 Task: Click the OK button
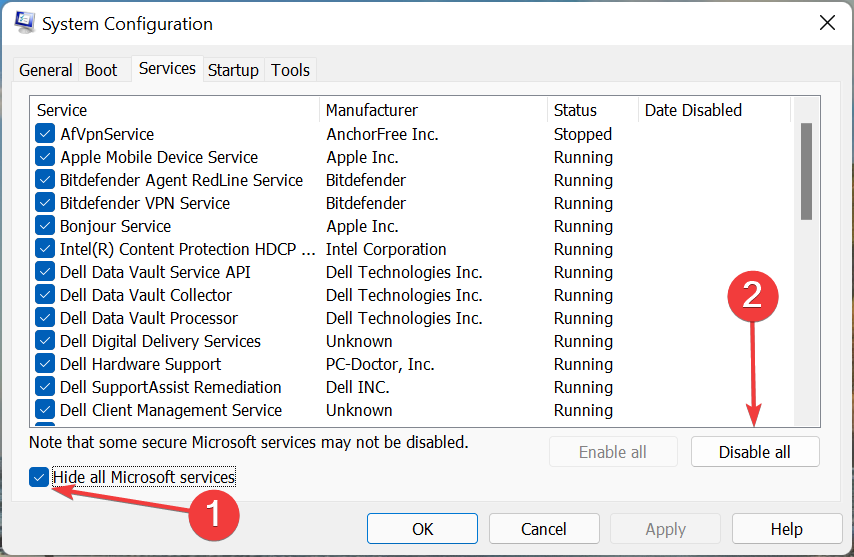pos(422,529)
